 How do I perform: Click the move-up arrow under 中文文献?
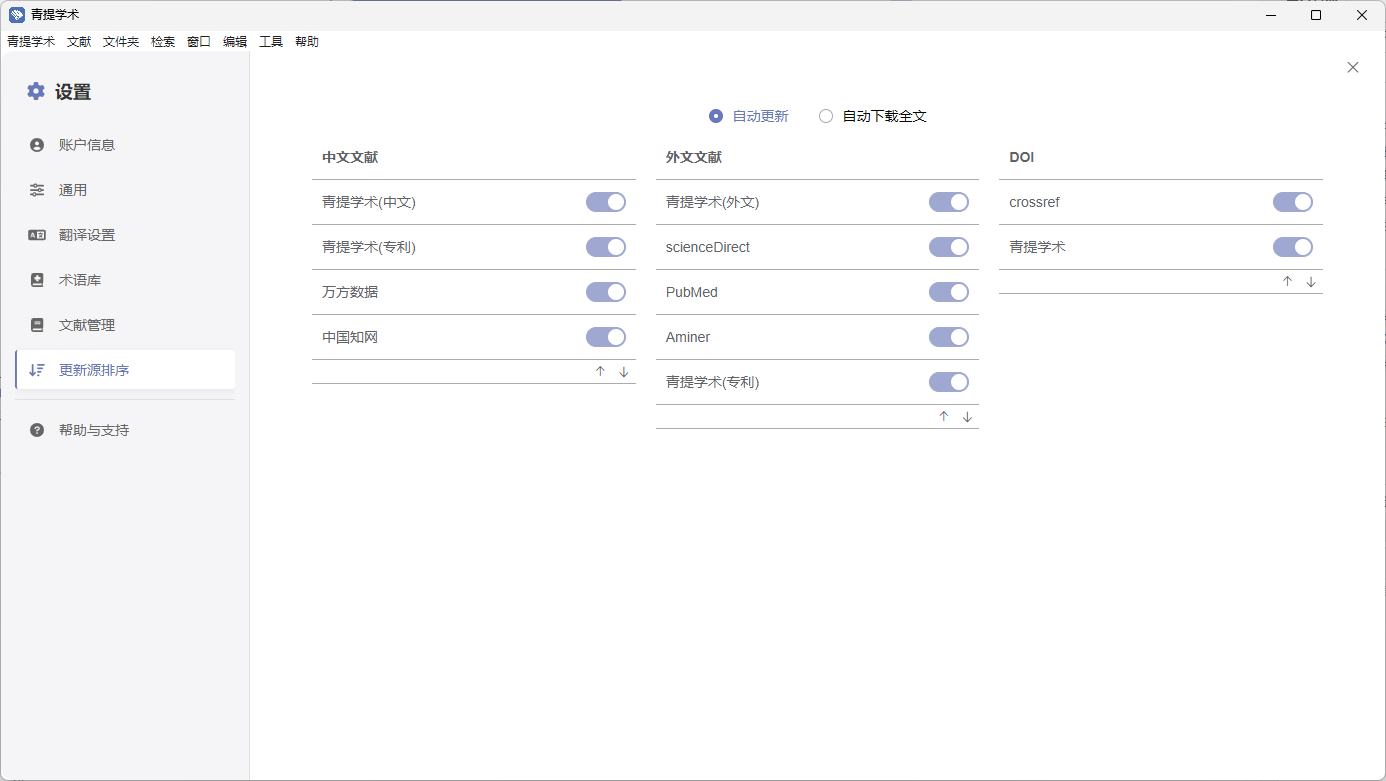coord(600,372)
